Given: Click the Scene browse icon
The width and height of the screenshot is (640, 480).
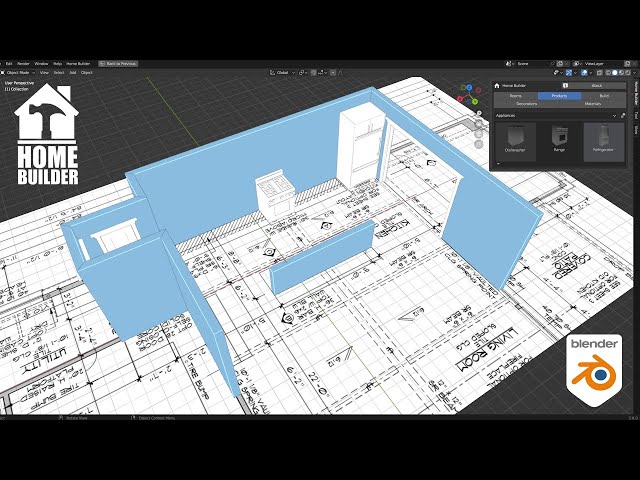Looking at the screenshot, I should (510, 64).
